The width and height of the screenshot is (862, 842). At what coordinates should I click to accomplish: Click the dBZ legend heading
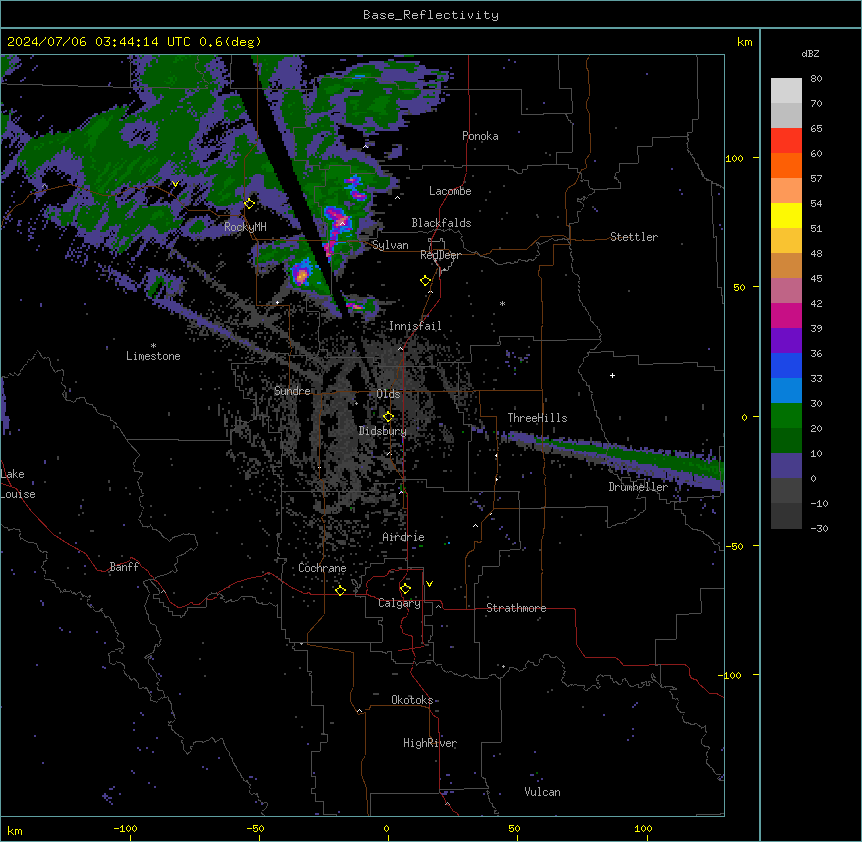pyautogui.click(x=810, y=54)
